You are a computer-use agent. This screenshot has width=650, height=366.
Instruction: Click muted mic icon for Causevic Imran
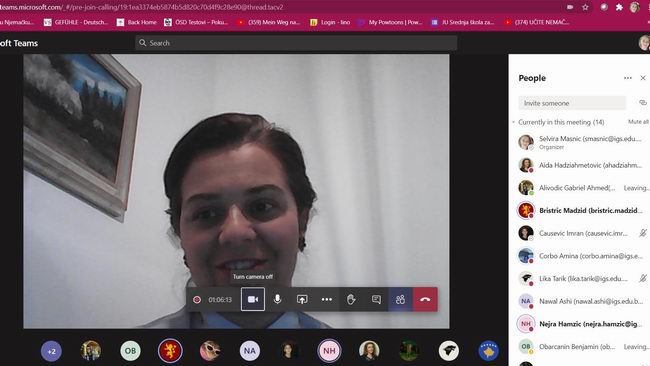643,233
